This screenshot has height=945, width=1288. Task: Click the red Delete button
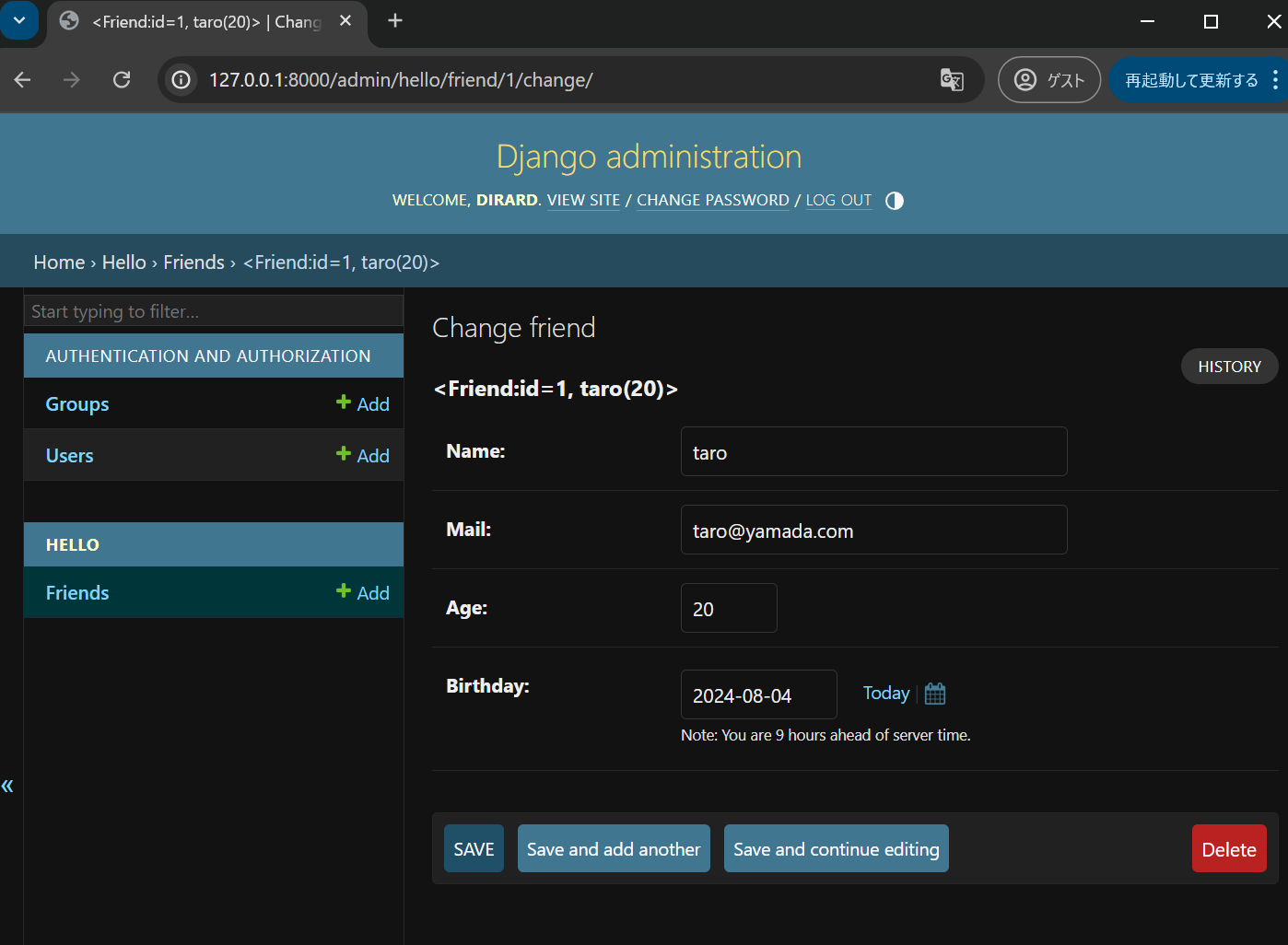[x=1229, y=848]
